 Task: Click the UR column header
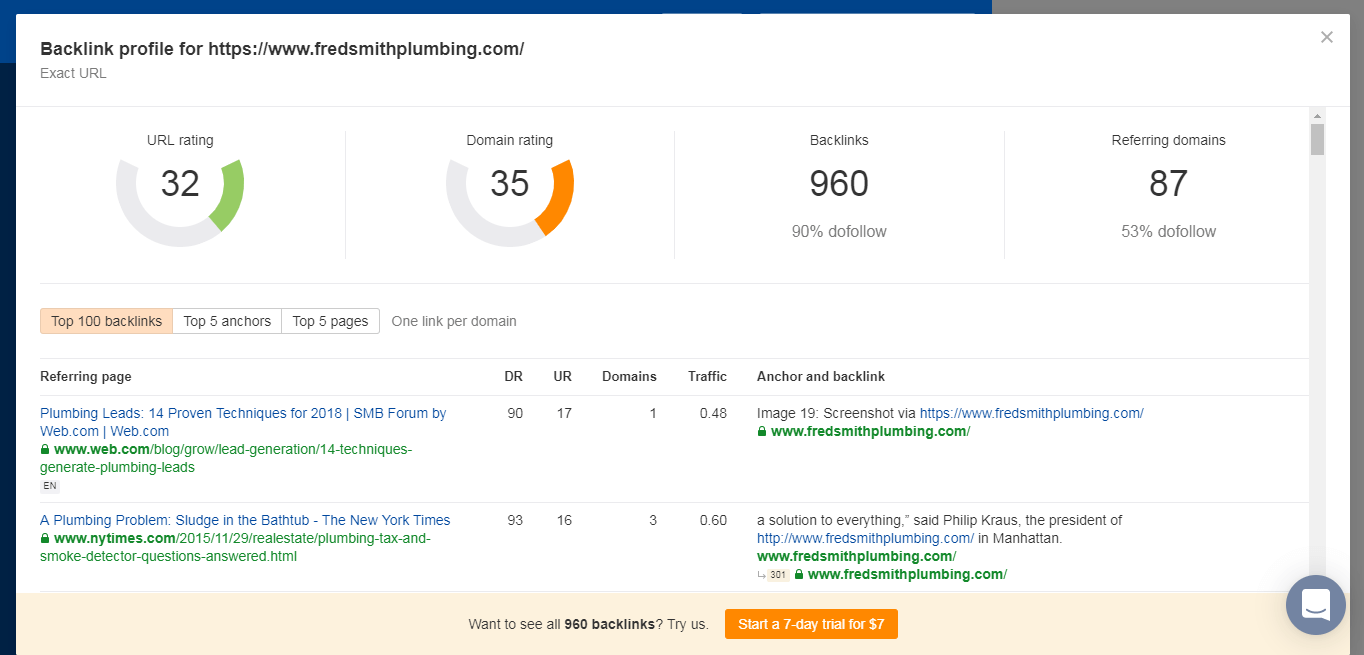[x=562, y=377]
